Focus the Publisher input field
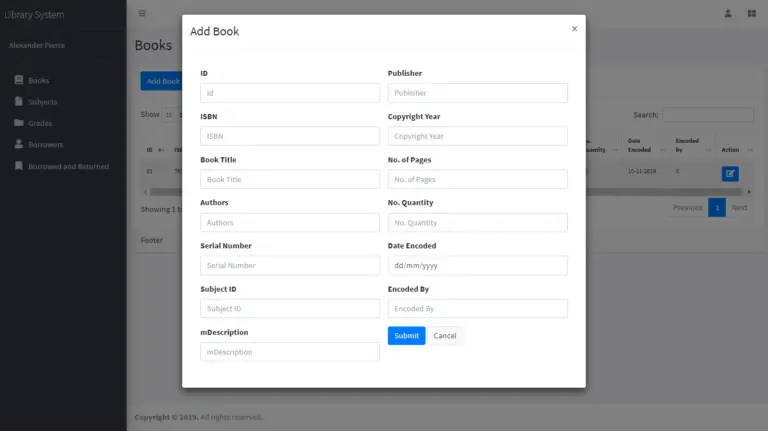The image size is (768, 431). [478, 93]
